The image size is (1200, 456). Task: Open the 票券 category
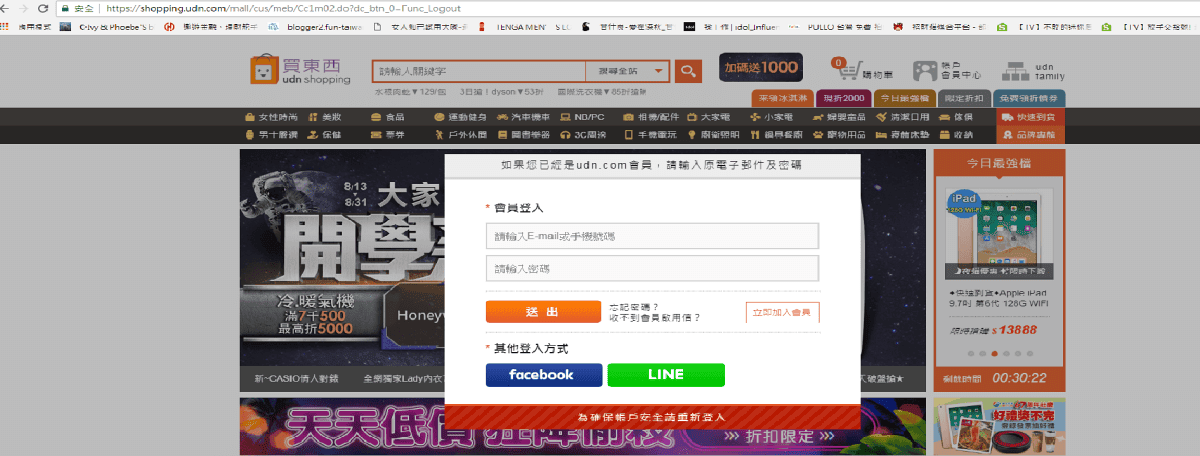[387, 134]
